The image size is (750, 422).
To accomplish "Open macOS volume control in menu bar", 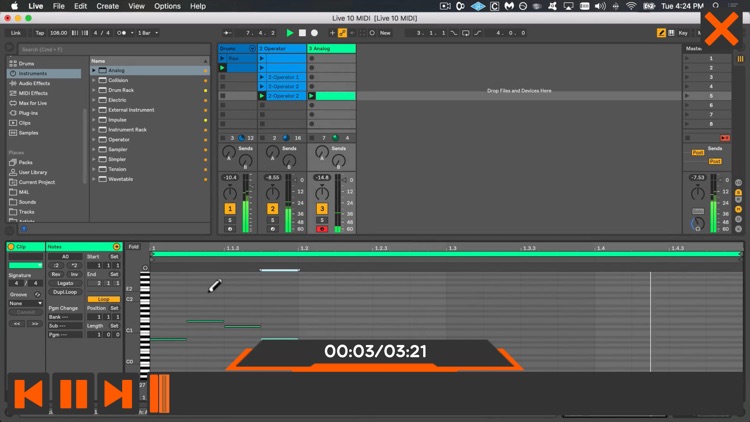I will pos(600,6).
